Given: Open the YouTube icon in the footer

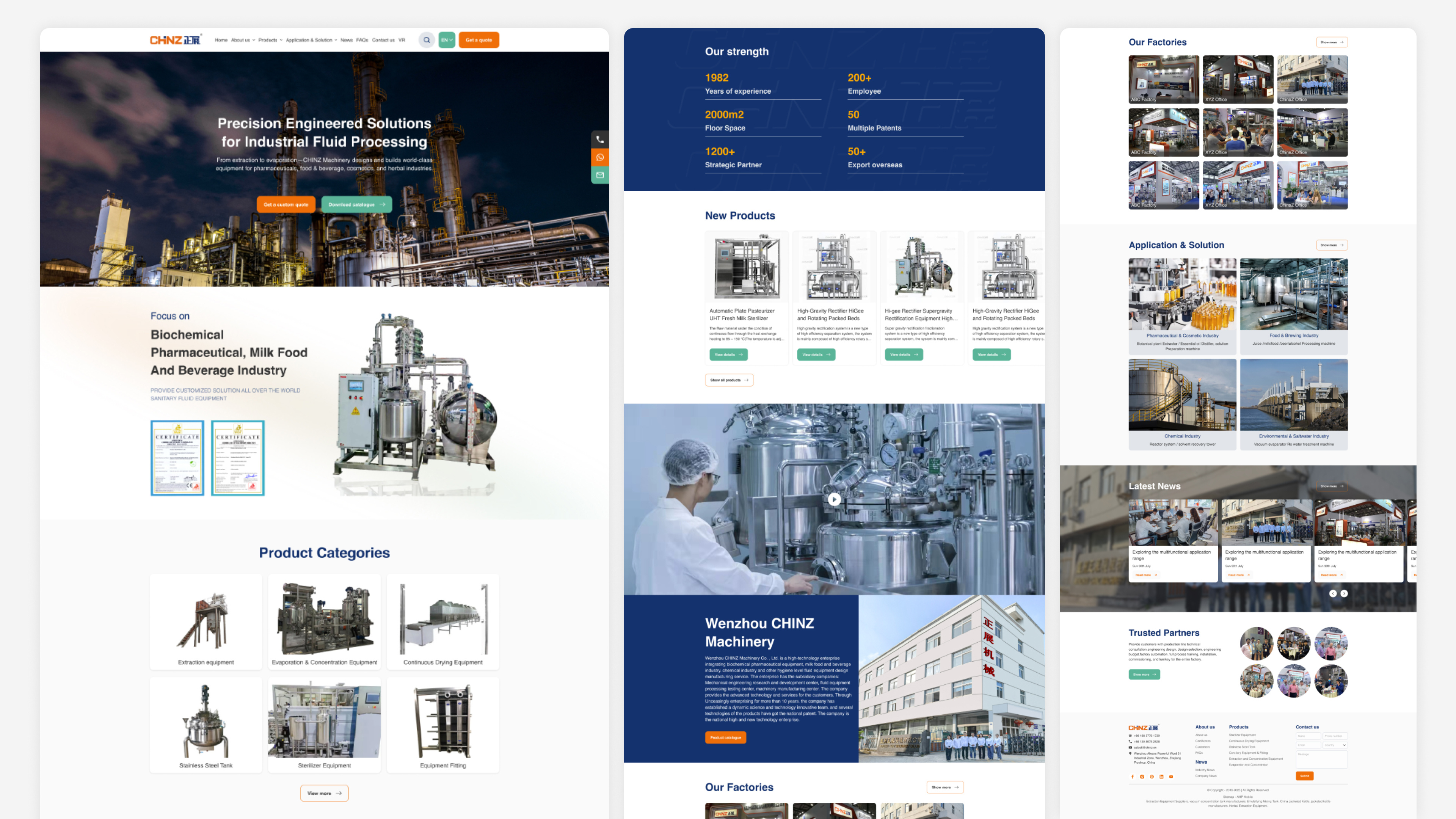Looking at the screenshot, I should pos(1171,777).
